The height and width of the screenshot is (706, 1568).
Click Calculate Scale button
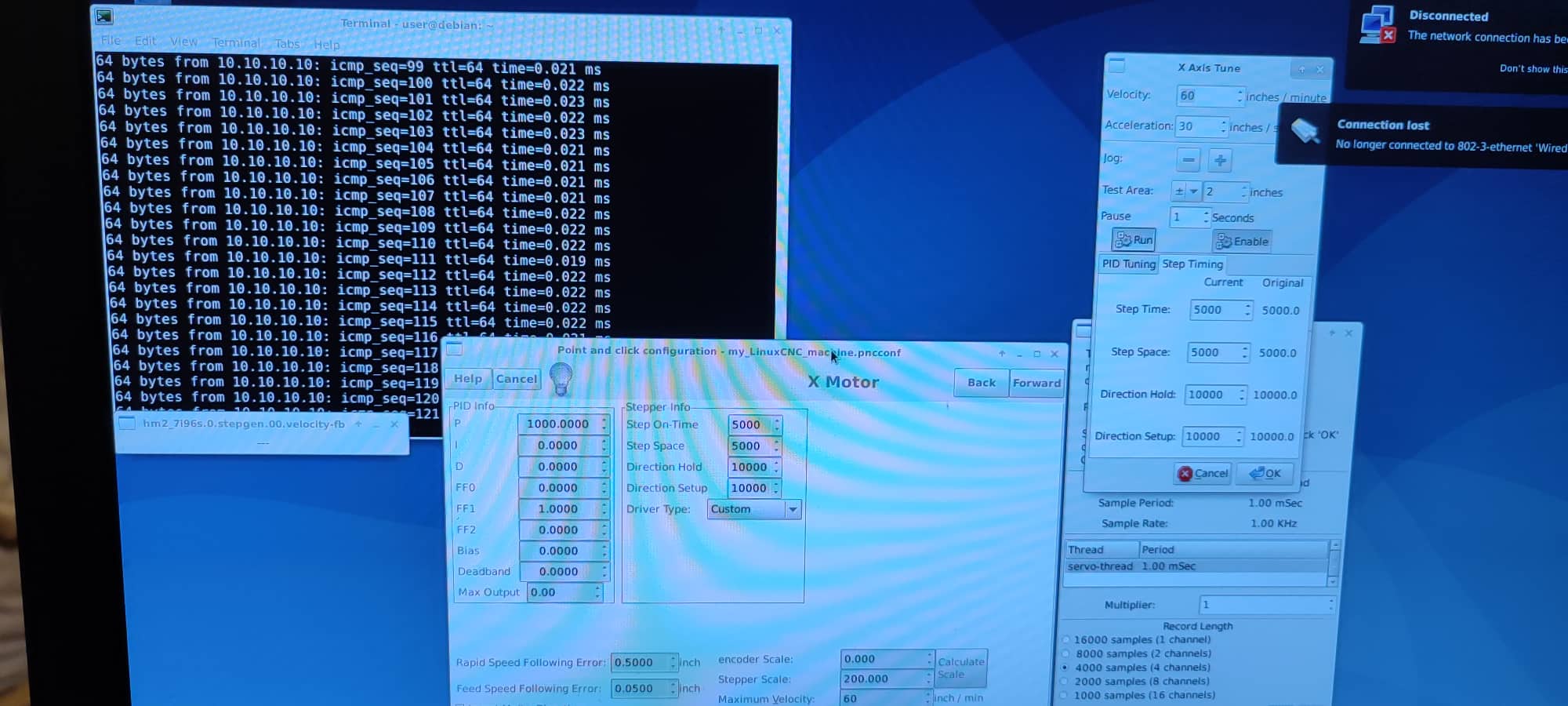[x=960, y=668]
